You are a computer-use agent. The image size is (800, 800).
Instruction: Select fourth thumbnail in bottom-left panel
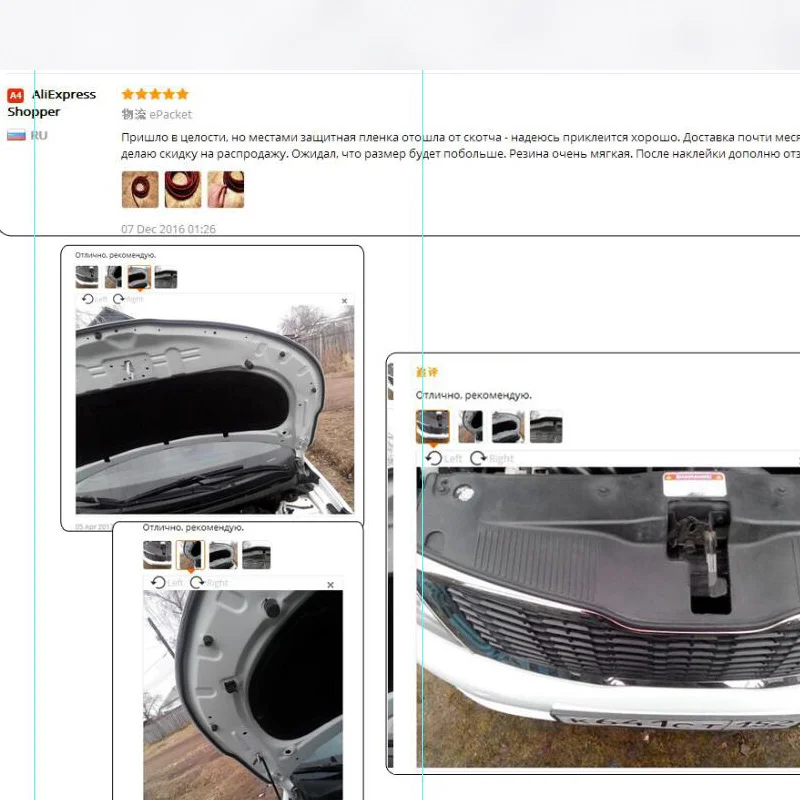click(257, 555)
